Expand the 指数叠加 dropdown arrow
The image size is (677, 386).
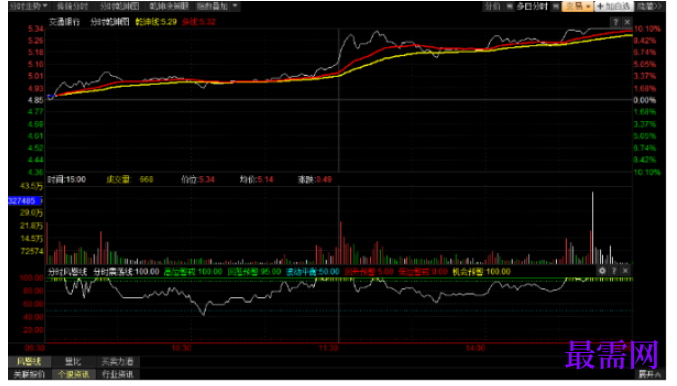point(235,6)
